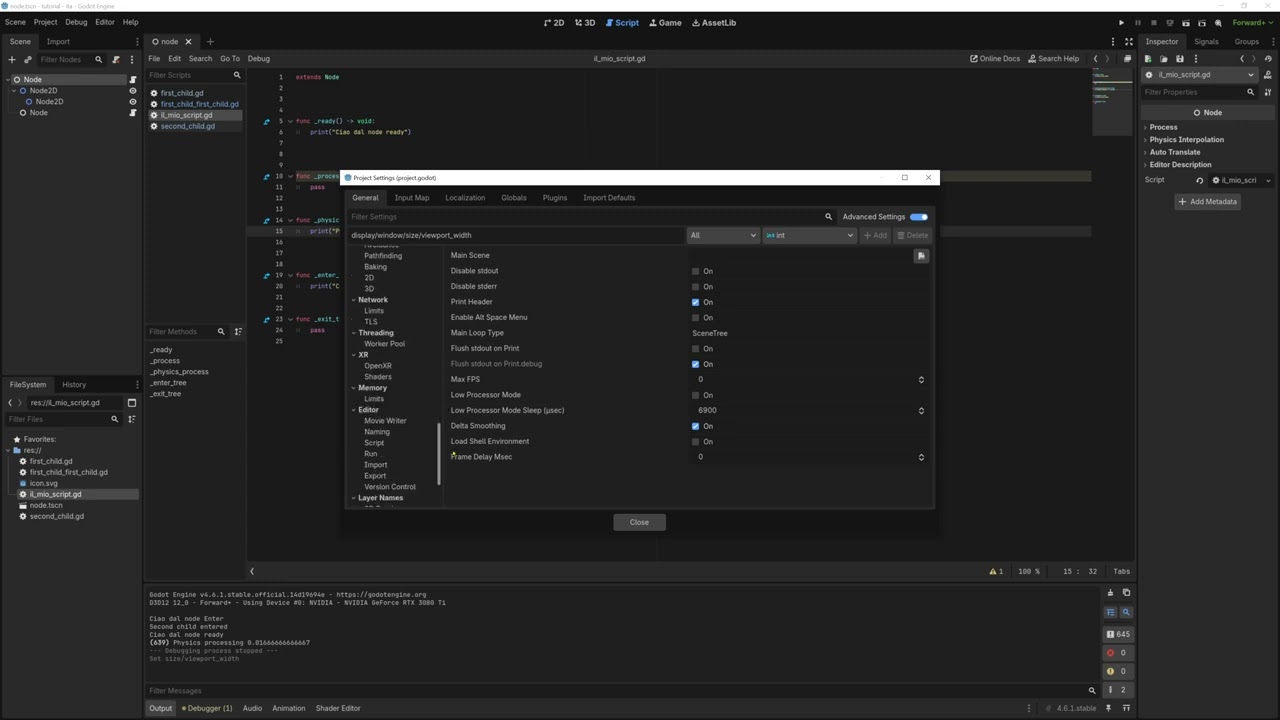
Task: Collapse the Network category in settings tree
Action: click(x=353, y=300)
